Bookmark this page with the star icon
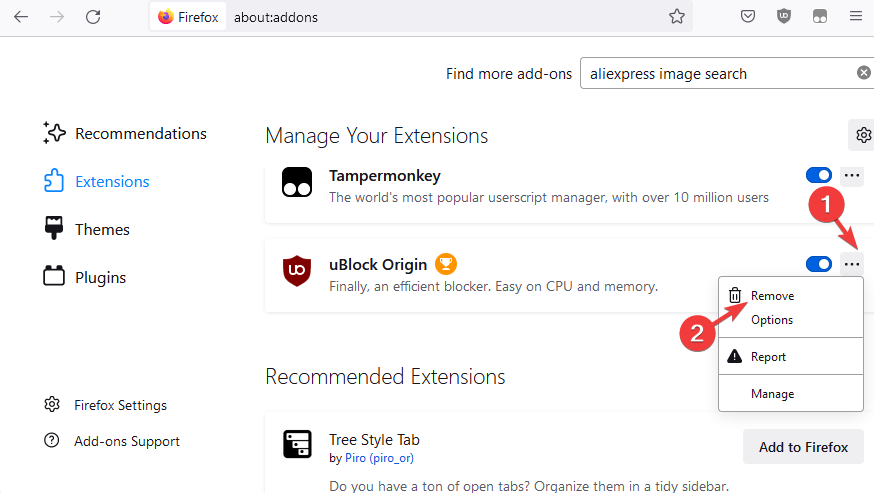Viewport: 874px width, 493px height. (x=677, y=16)
